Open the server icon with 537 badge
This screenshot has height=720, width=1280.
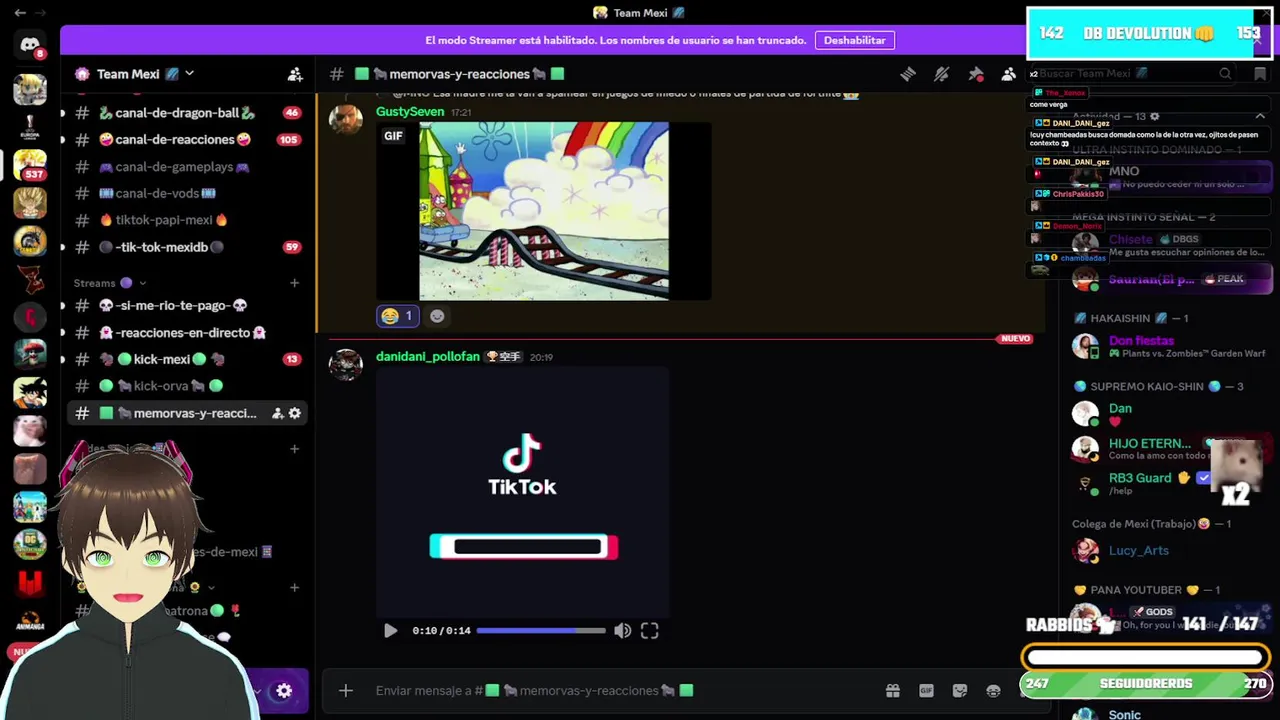tap(30, 165)
